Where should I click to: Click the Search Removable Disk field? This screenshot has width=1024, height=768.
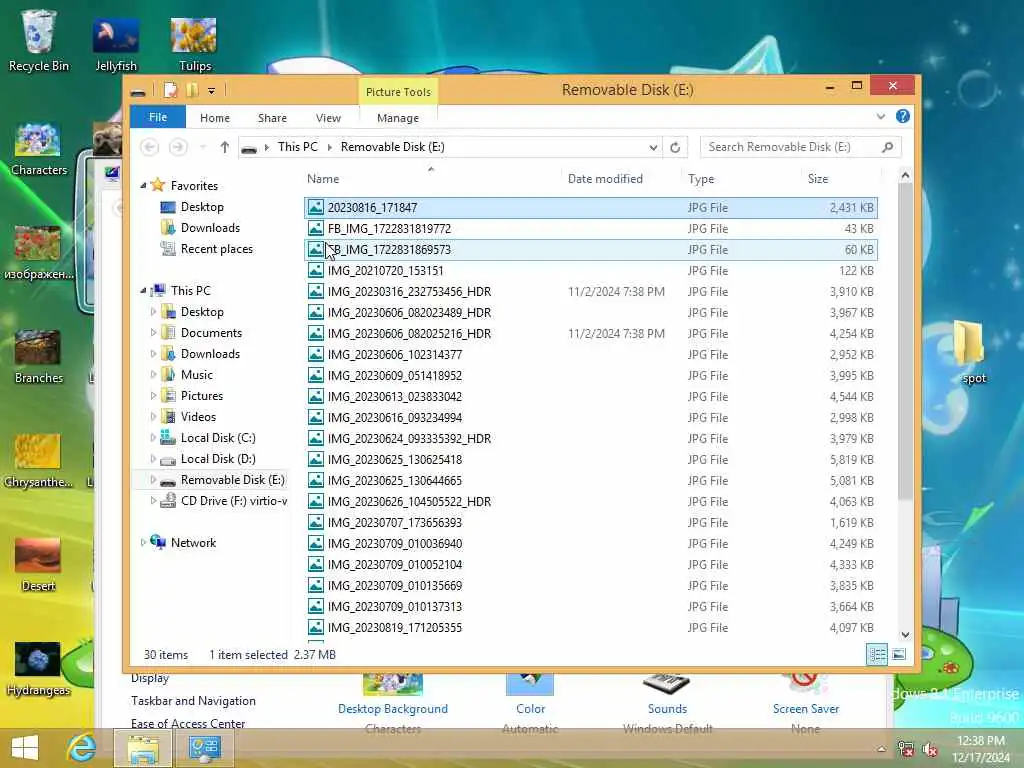coord(790,147)
